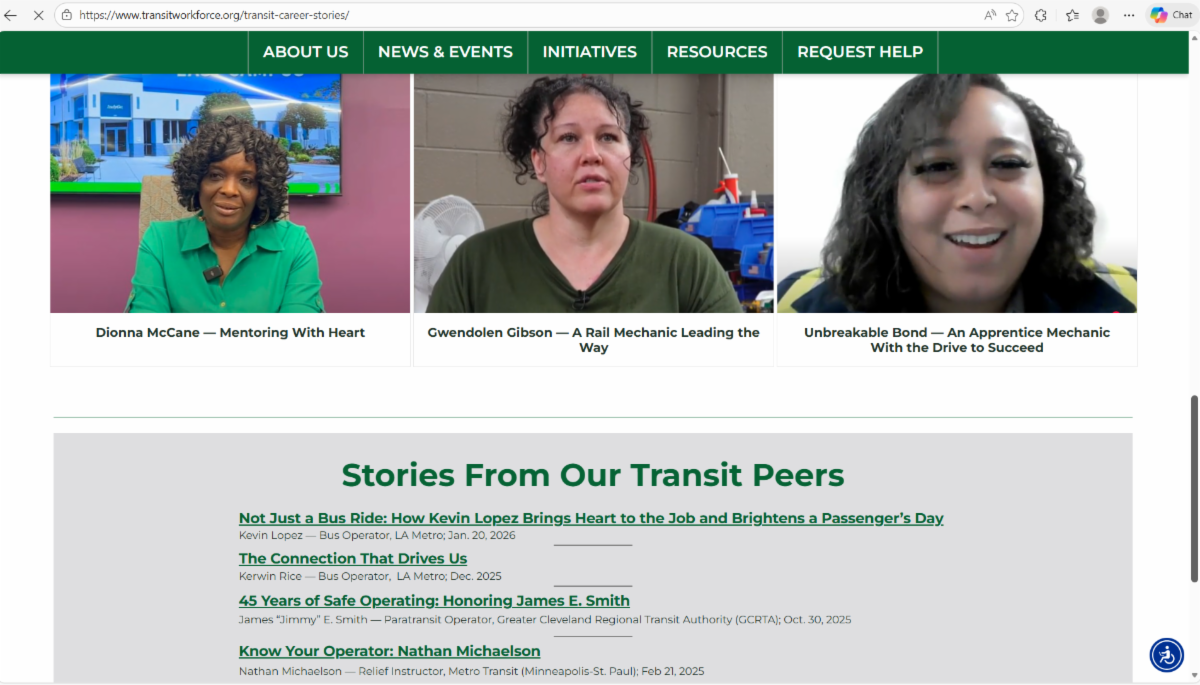Add page to favorites star icon
Viewport: 1200px width, 685px height.
point(1012,15)
